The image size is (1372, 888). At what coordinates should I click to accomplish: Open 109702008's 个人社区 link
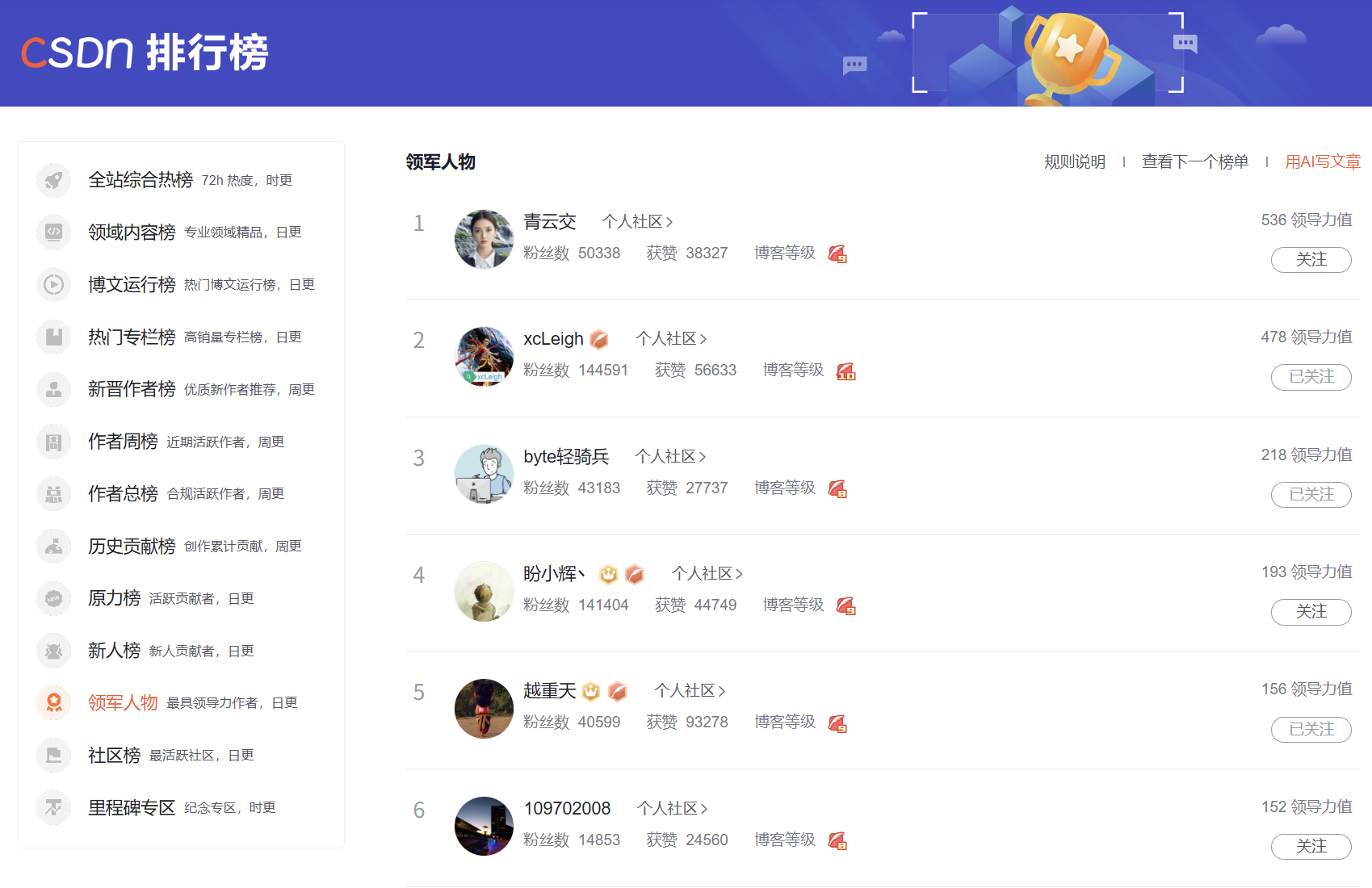673,808
